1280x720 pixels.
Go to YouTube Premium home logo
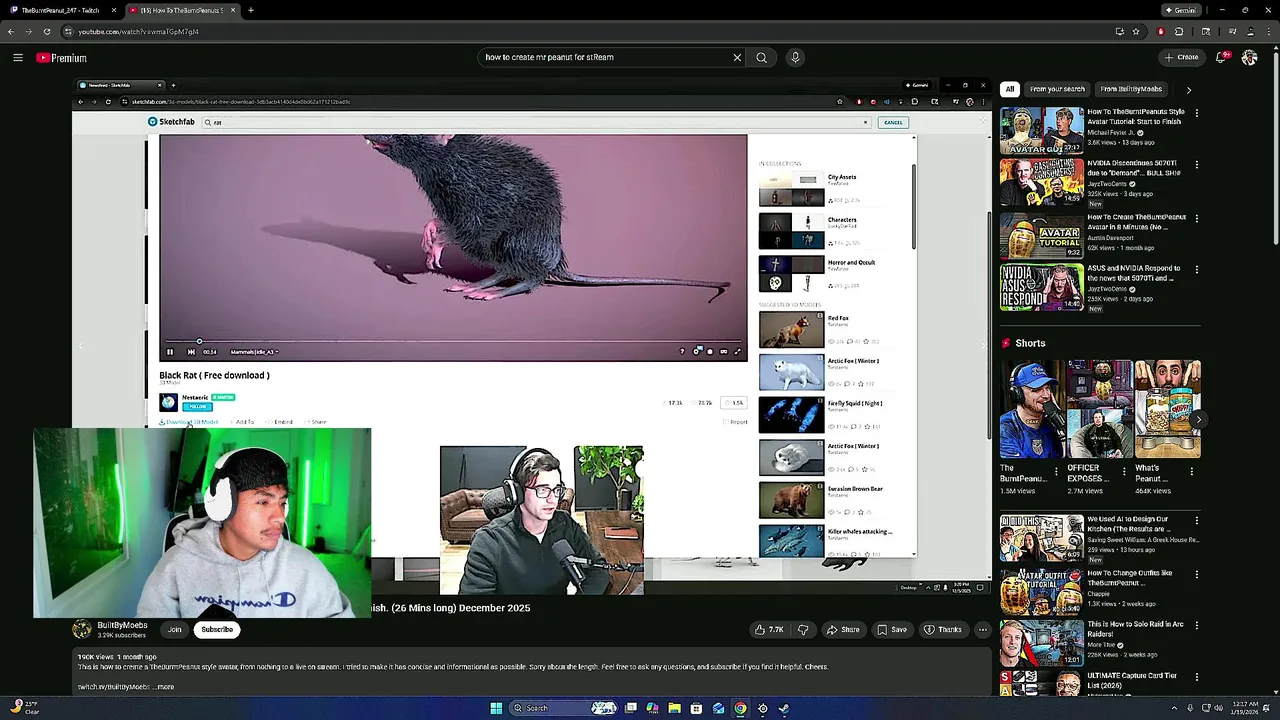tap(62, 58)
